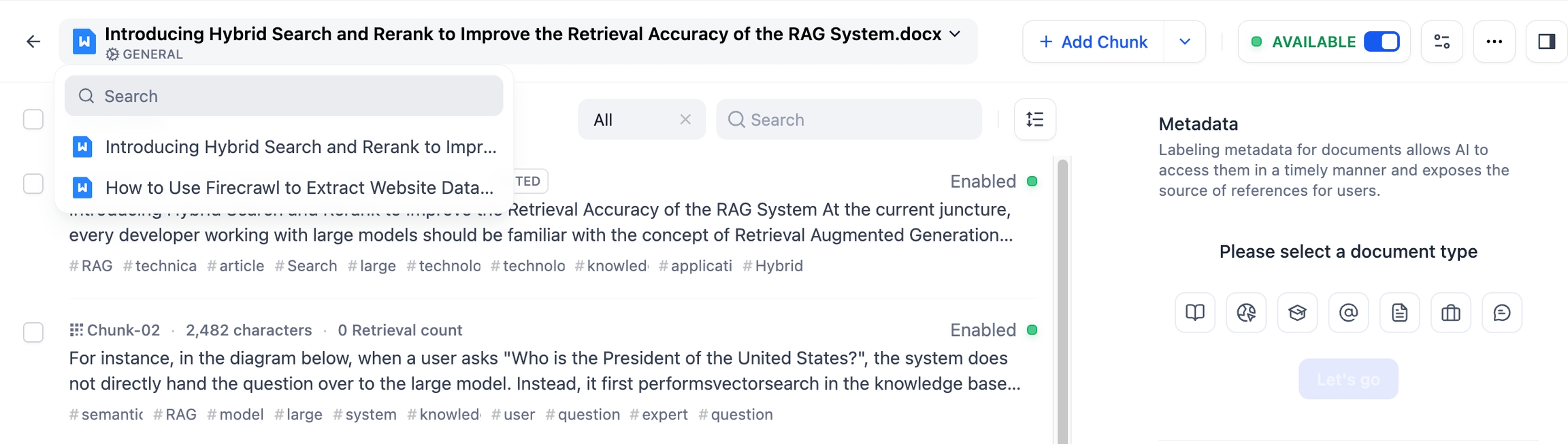Check the select-all chunks checkbox
The width and height of the screenshot is (1568, 444).
coord(33,120)
